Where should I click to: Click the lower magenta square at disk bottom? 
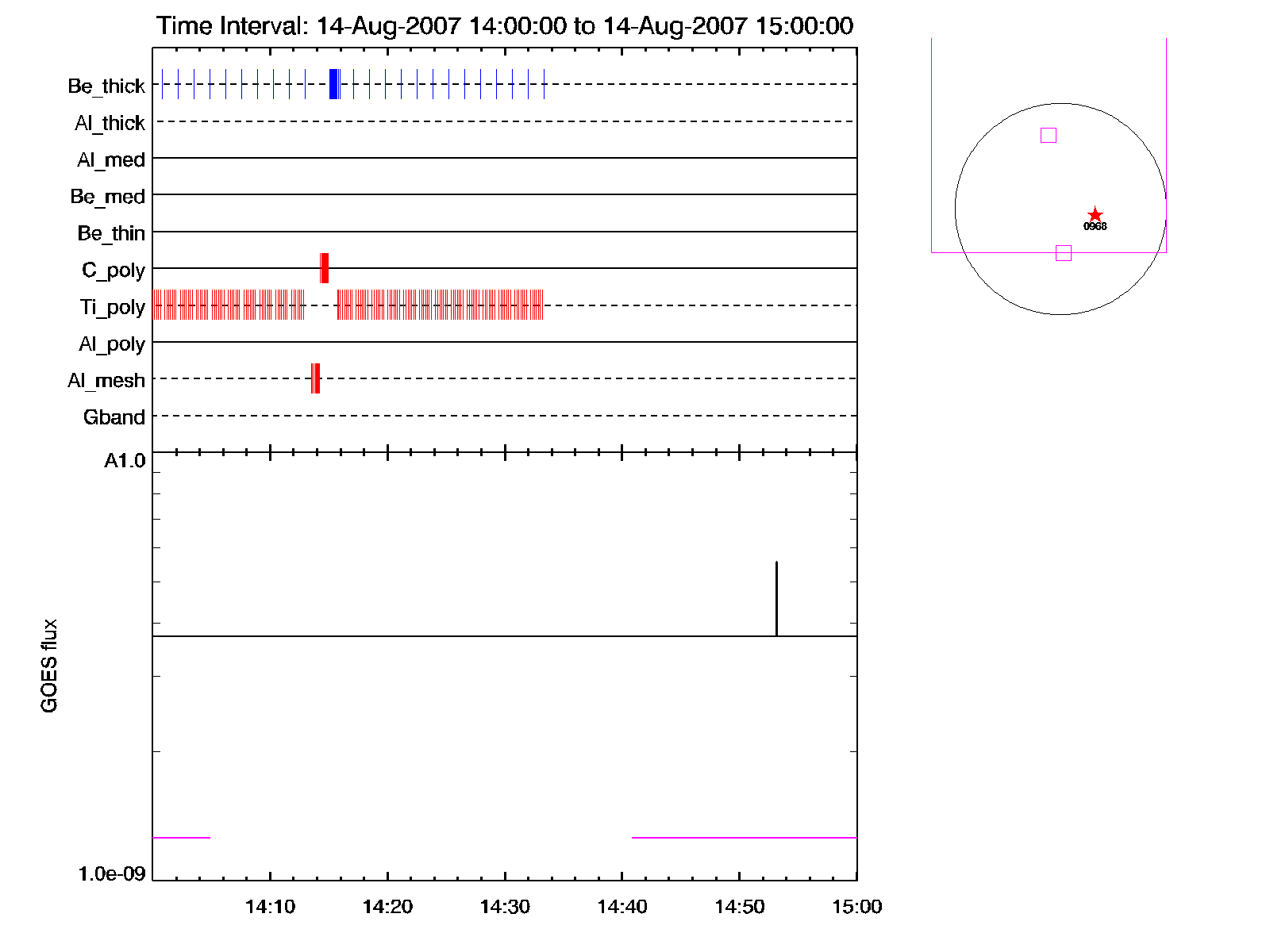[1064, 253]
